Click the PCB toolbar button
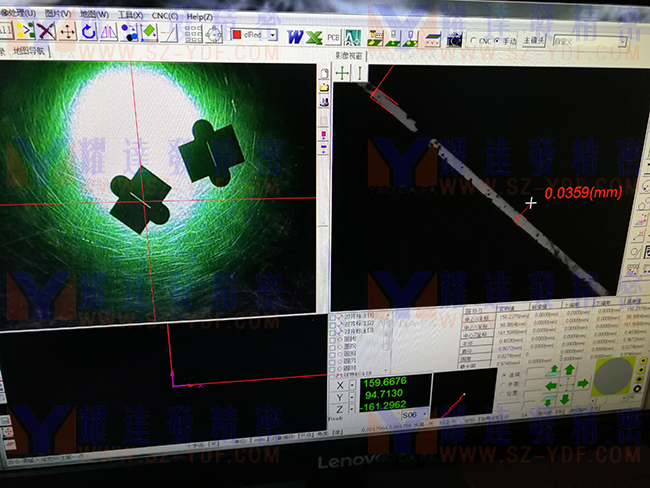This screenshot has height=488, width=650. tap(333, 38)
